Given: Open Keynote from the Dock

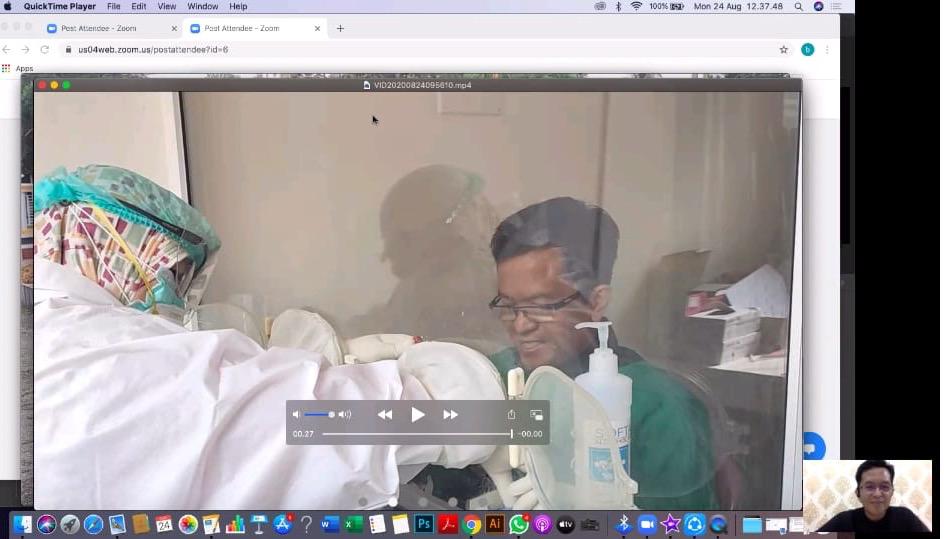Looking at the screenshot, I should [259, 524].
